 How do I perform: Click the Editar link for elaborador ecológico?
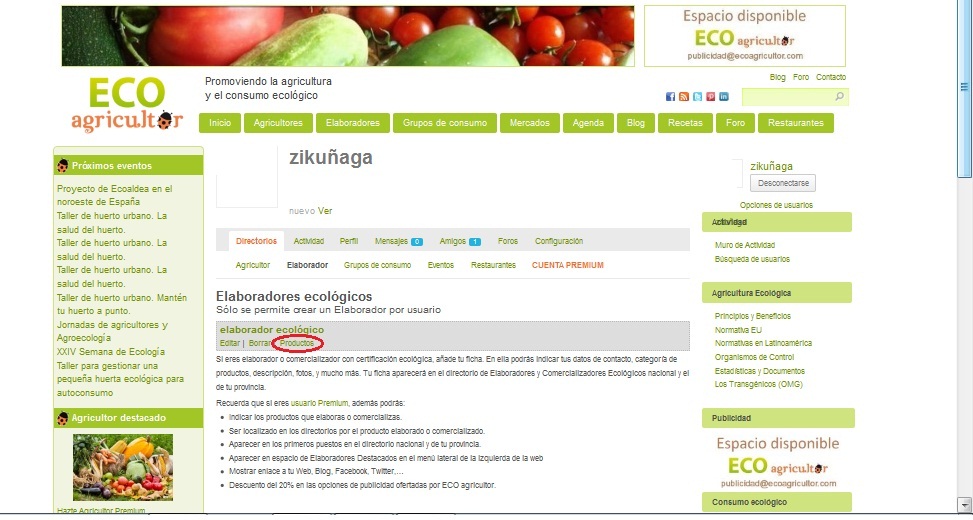click(x=230, y=343)
